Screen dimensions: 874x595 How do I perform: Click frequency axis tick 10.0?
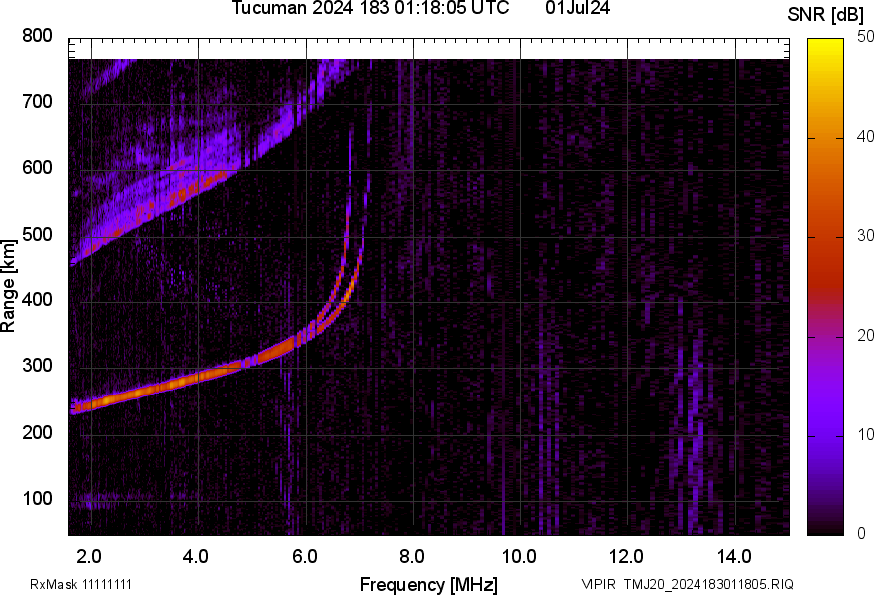tap(519, 557)
